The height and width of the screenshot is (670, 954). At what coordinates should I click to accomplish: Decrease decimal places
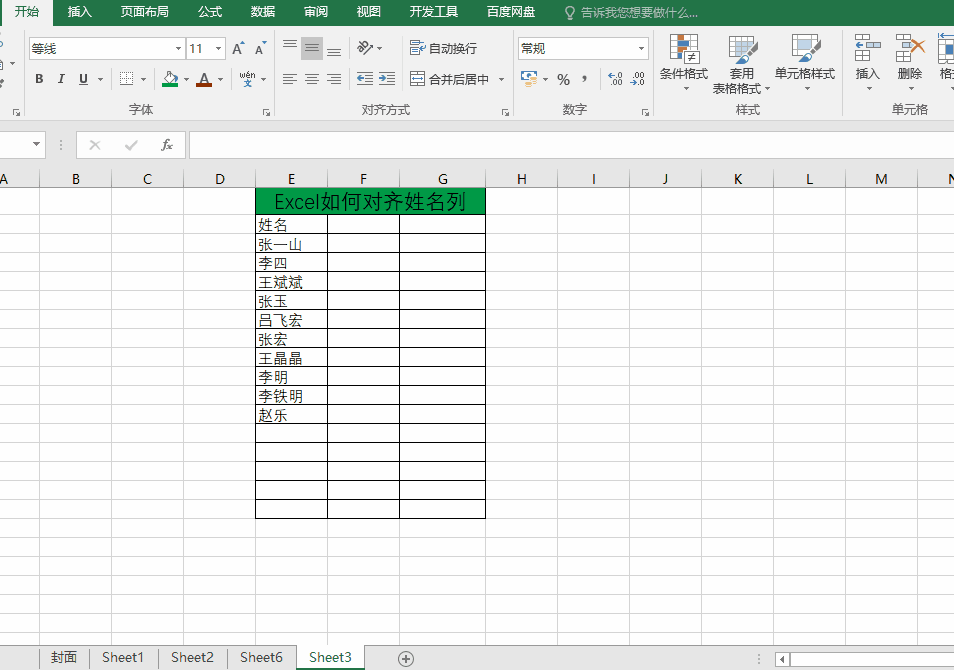coord(637,79)
